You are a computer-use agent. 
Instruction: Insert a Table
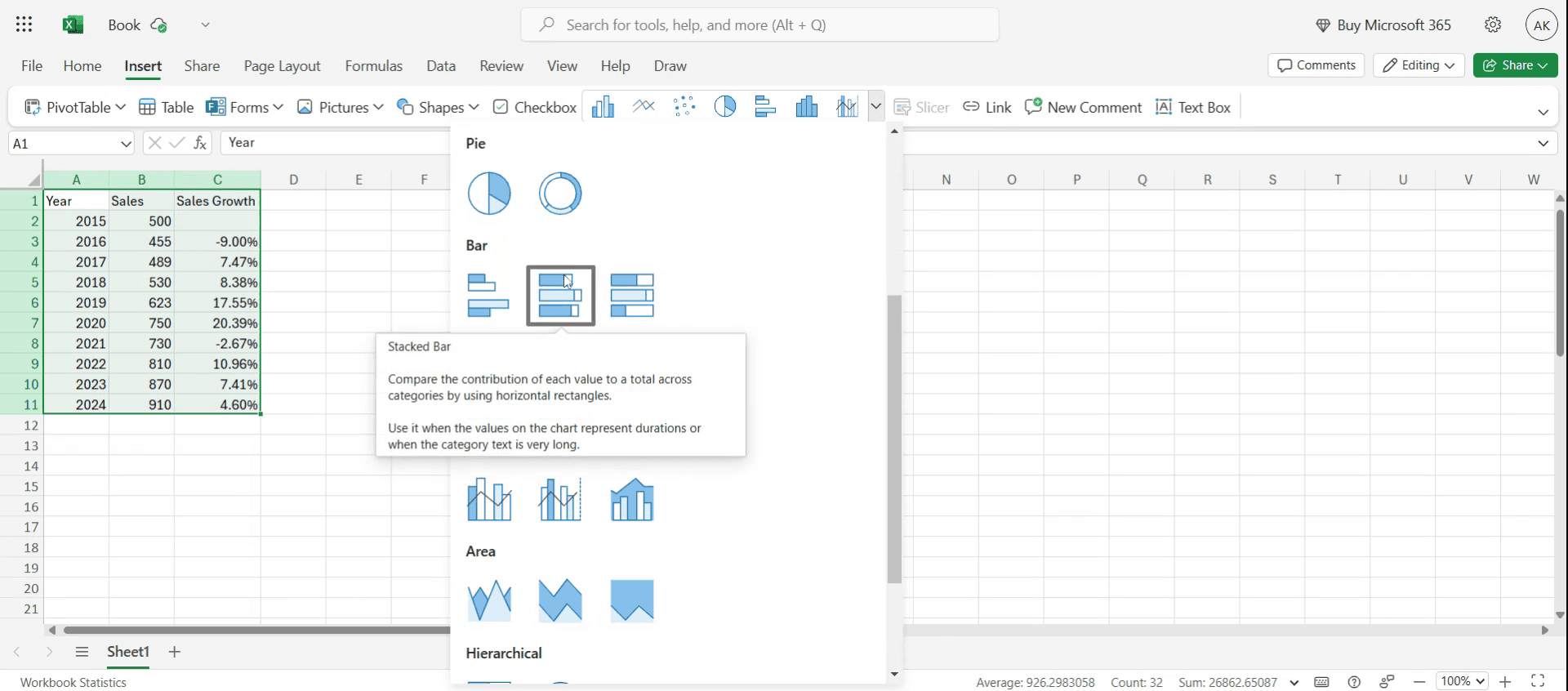(167, 107)
